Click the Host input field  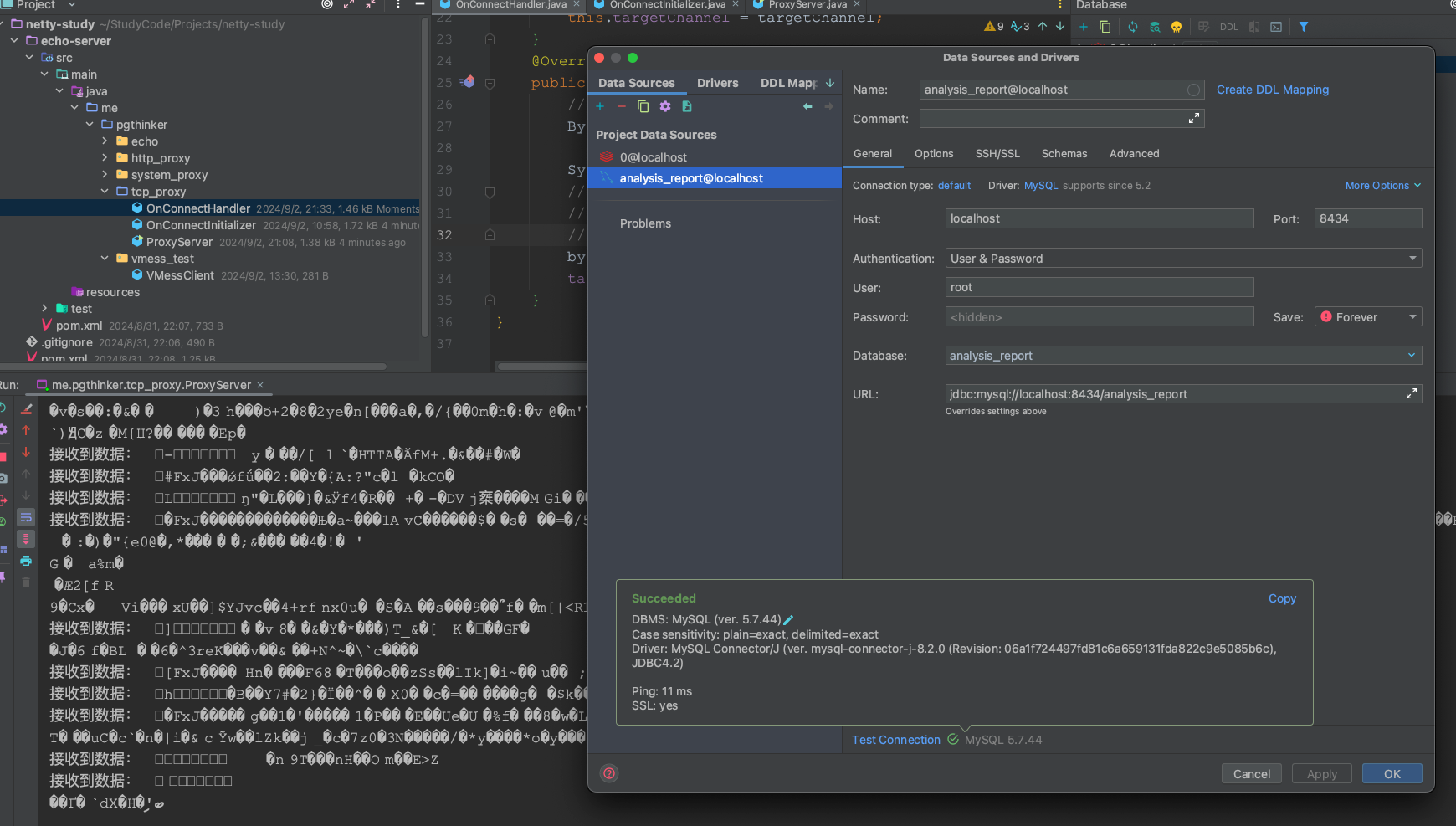pos(1100,218)
